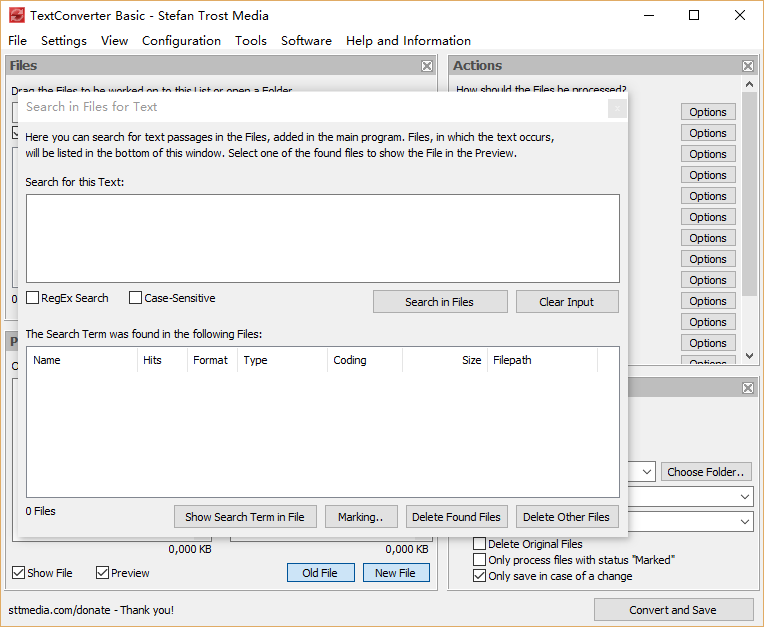
Task: Open the Configuration menu
Action: 181,41
